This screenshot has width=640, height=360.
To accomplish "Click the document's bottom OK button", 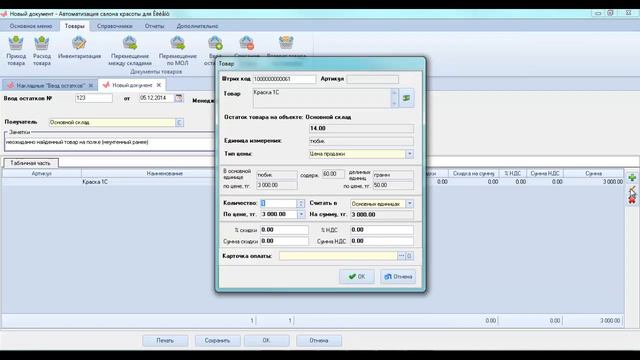I will click(267, 340).
